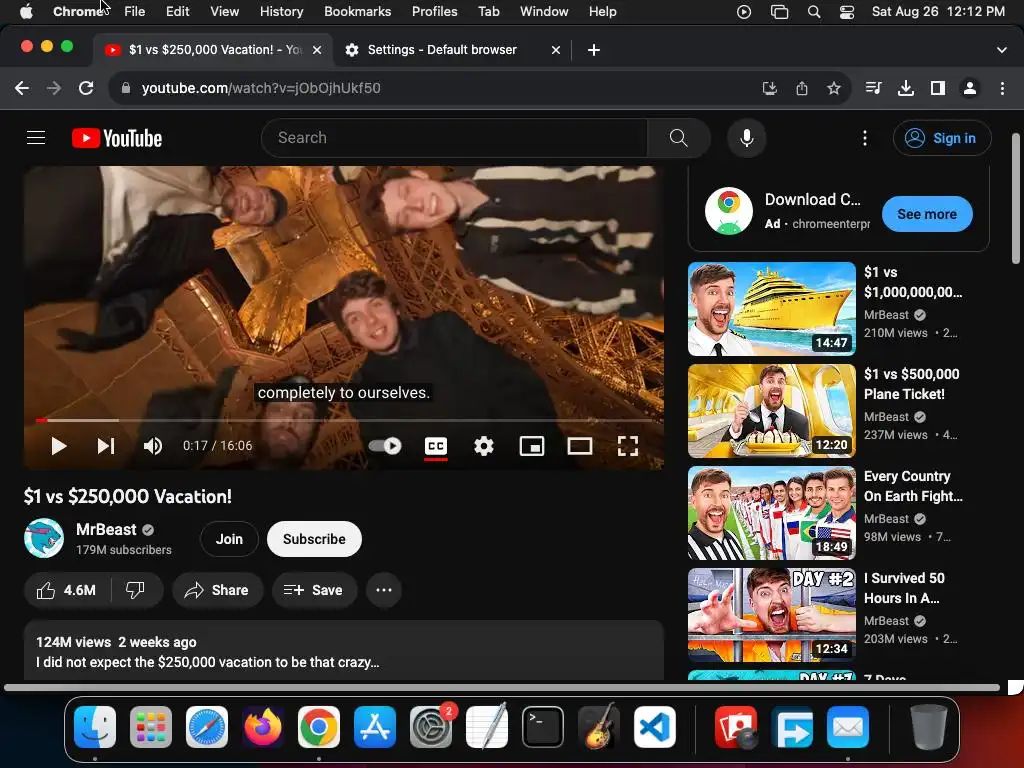Open a new tab with plus button

[x=594, y=50]
